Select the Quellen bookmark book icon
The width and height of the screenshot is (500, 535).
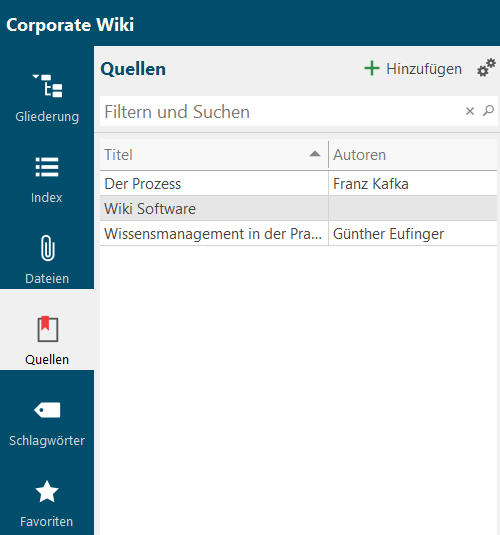point(47,329)
